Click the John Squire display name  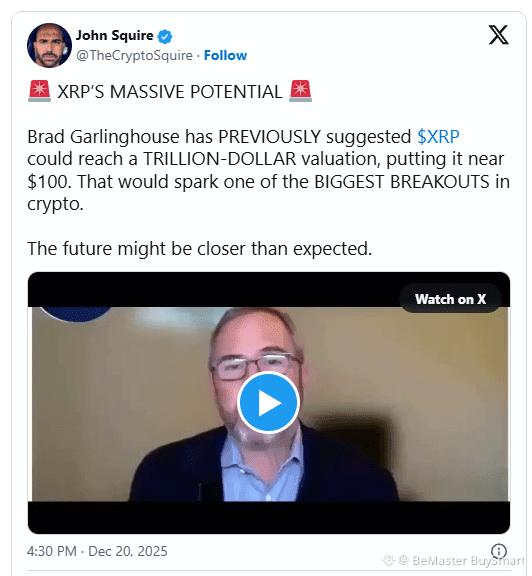coord(114,35)
